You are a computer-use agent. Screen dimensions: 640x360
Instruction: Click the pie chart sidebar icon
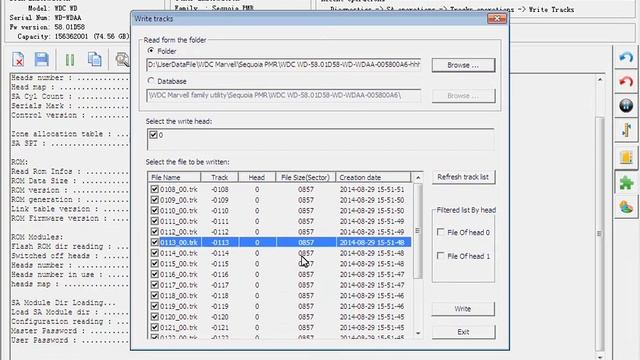(x=626, y=207)
